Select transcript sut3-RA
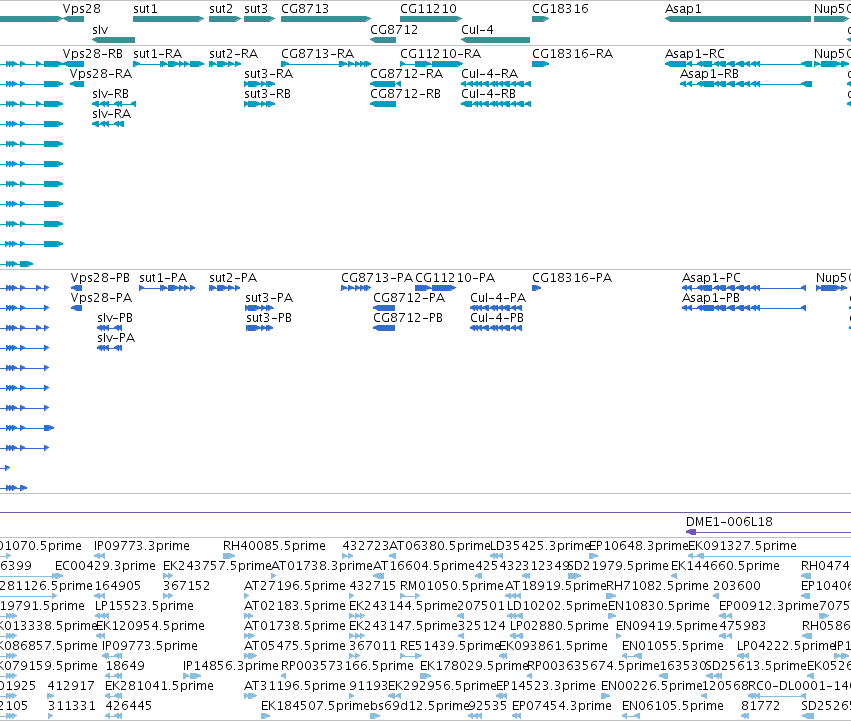This screenshot has width=851, height=721. [269, 74]
